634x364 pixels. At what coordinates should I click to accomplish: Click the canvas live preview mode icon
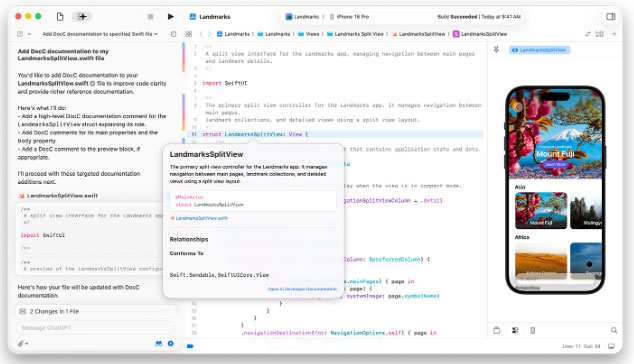497,330
